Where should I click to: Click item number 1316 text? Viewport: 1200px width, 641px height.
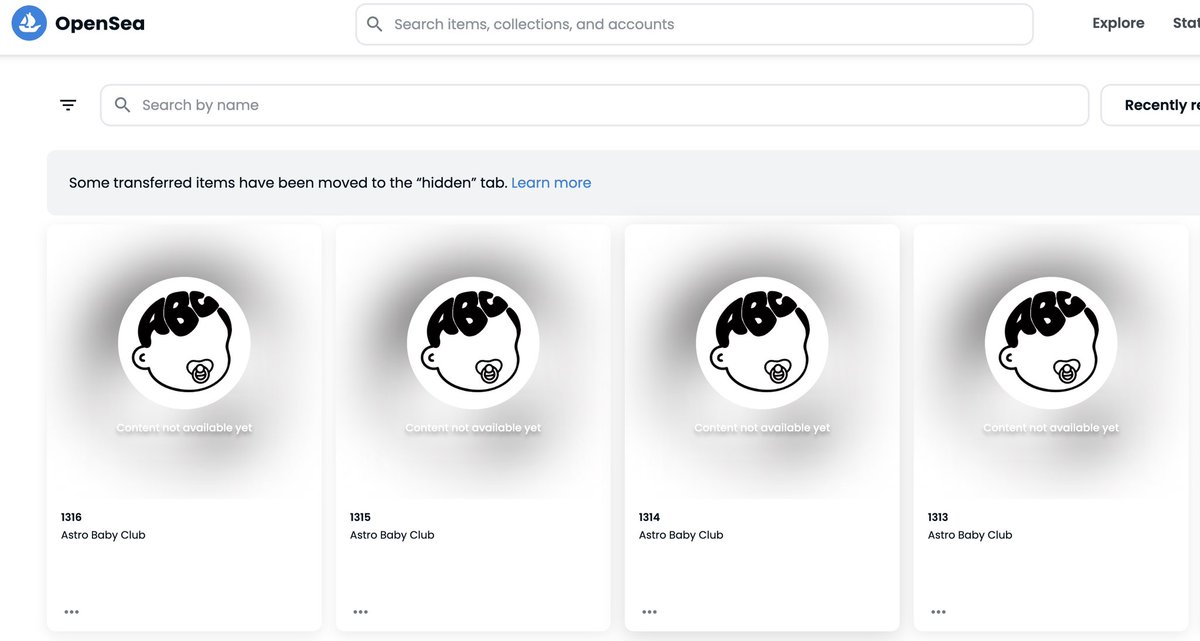(x=71, y=517)
